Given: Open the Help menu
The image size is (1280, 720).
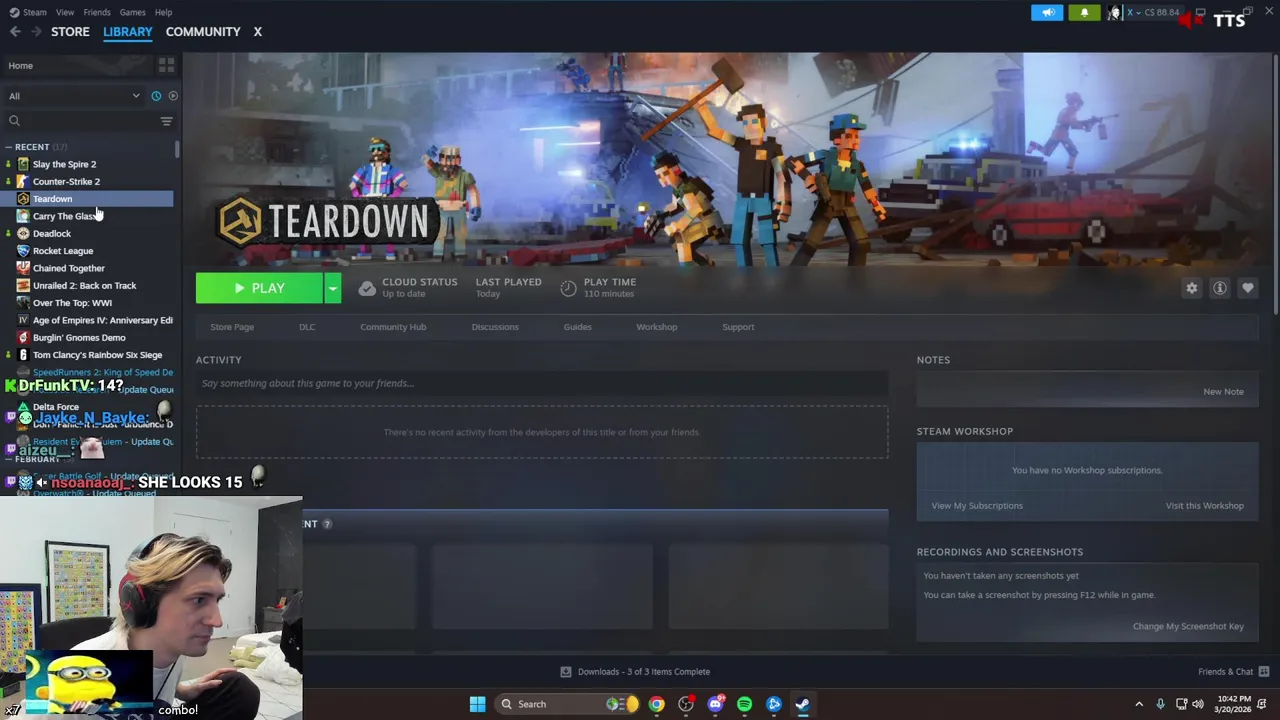Looking at the screenshot, I should click(164, 12).
